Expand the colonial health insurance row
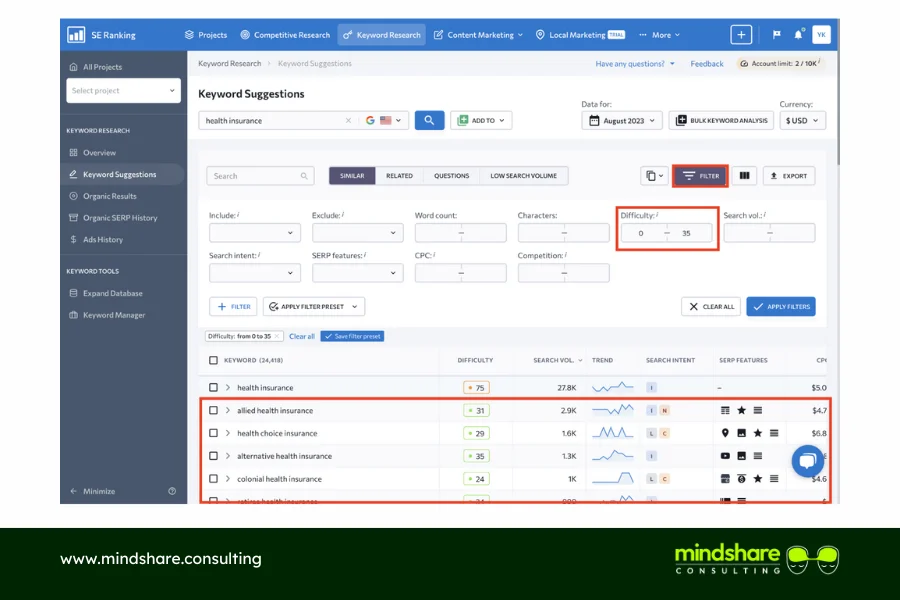Image resolution: width=900 pixels, height=600 pixels. coord(228,478)
